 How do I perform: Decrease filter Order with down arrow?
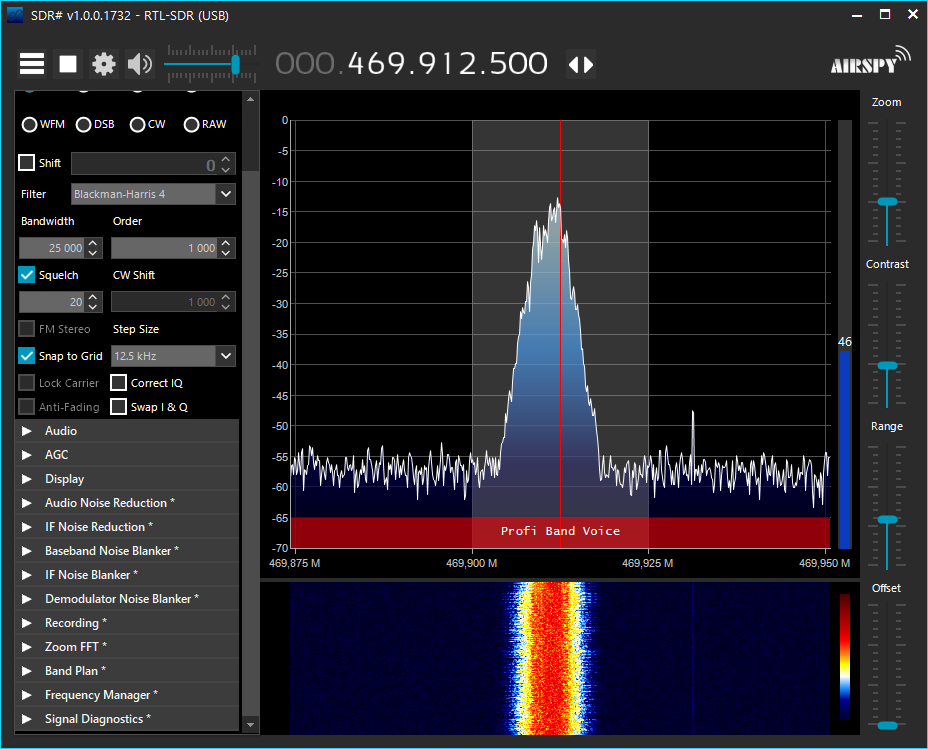(226, 253)
